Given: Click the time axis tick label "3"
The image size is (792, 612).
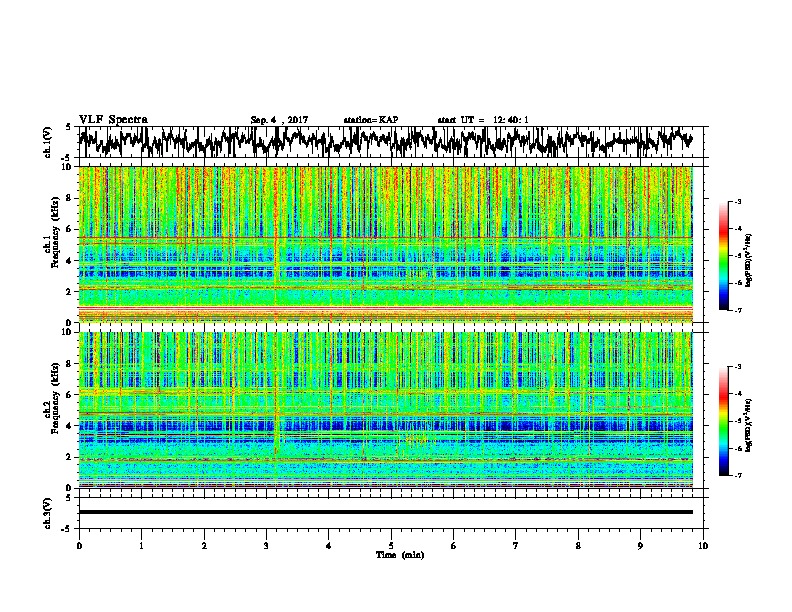Looking at the screenshot, I should tap(266, 546).
